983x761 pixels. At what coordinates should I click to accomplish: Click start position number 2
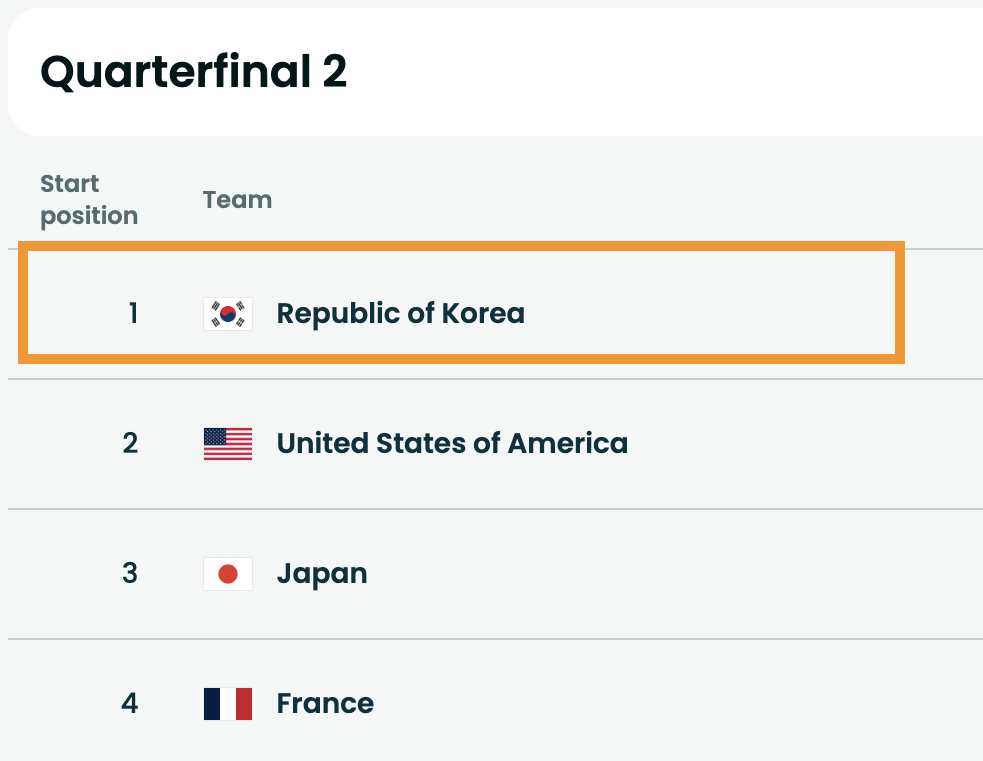(x=130, y=444)
